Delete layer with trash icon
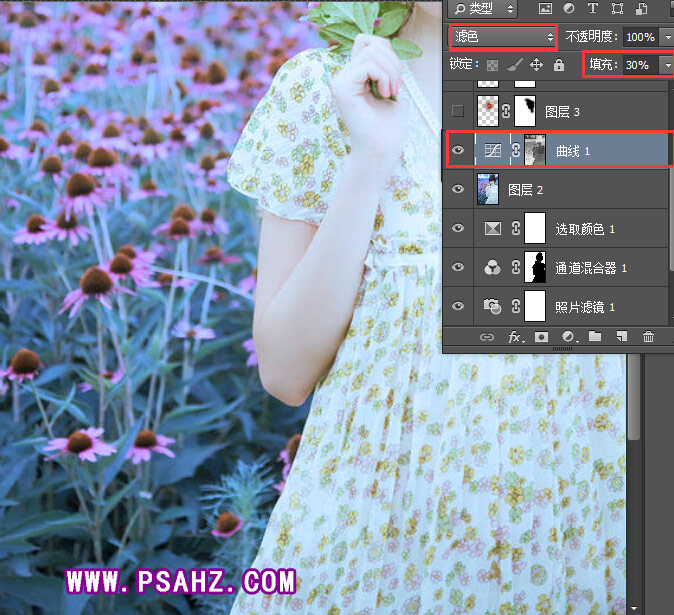The width and height of the screenshot is (674, 615). (647, 337)
